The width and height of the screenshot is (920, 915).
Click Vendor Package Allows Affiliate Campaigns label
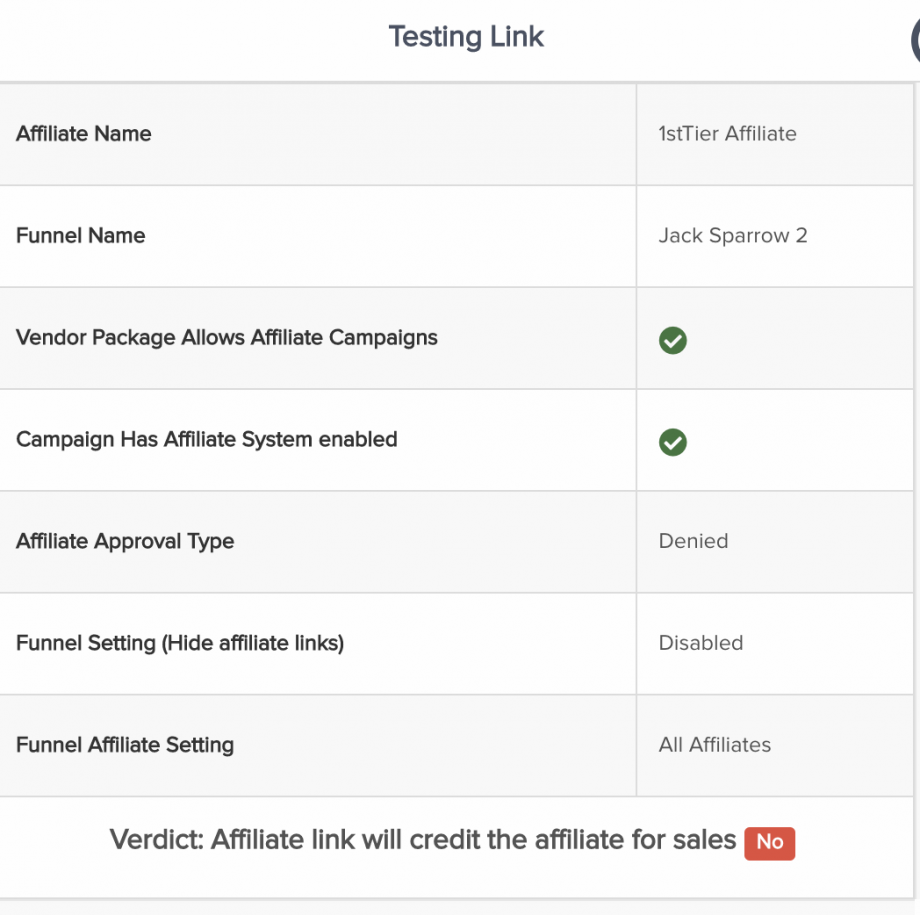(x=227, y=338)
